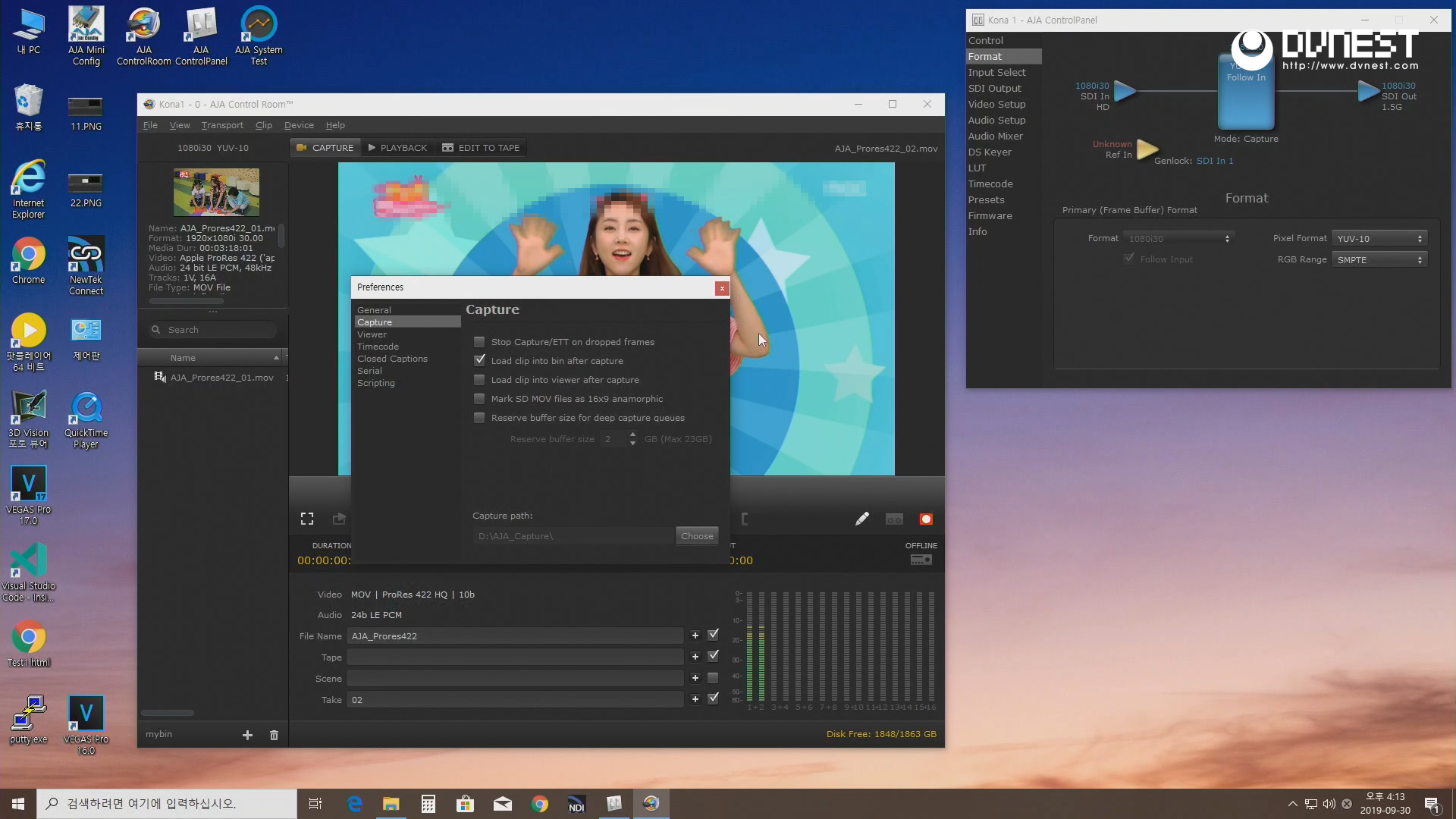Viewport: 1456px width, 819px height.
Task: Enable Reserve buffer size for deep capture
Action: coord(479,418)
